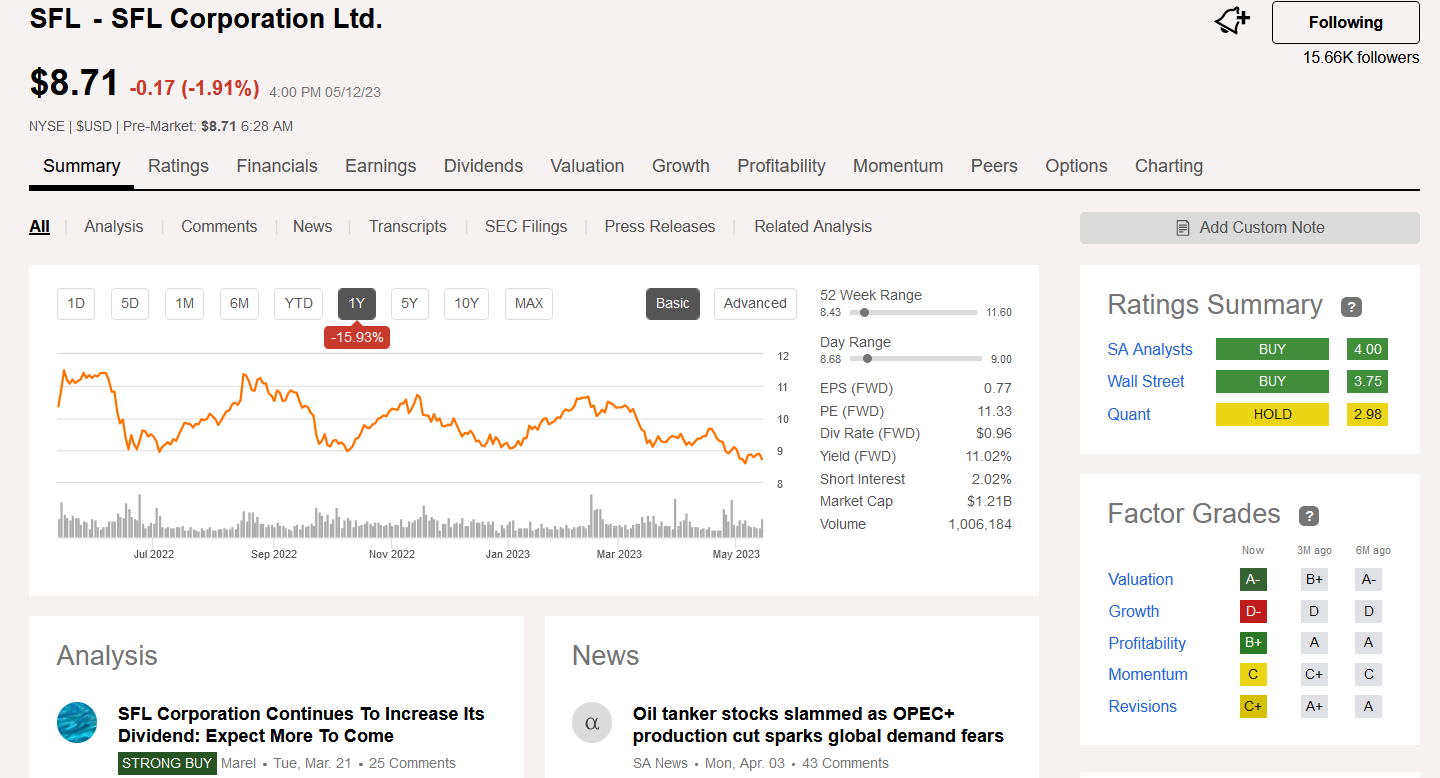The height and width of the screenshot is (778, 1440).
Task: Switch to the Growth tab
Action: 681,166
